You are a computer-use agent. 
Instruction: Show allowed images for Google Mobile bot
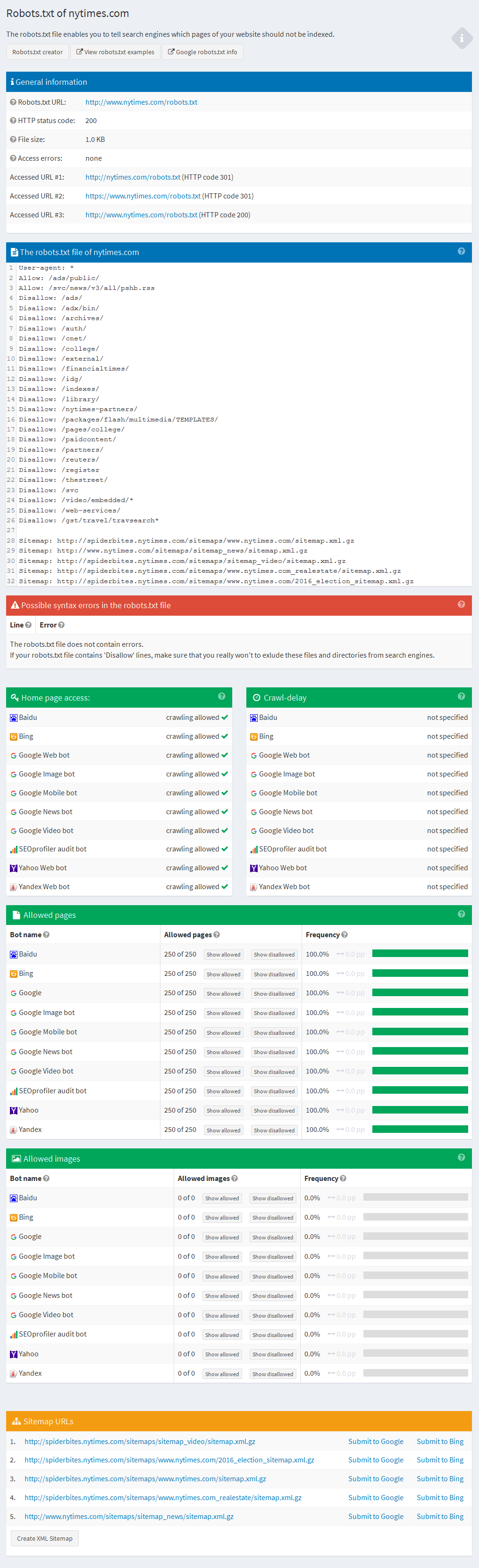pyautogui.click(x=222, y=1277)
